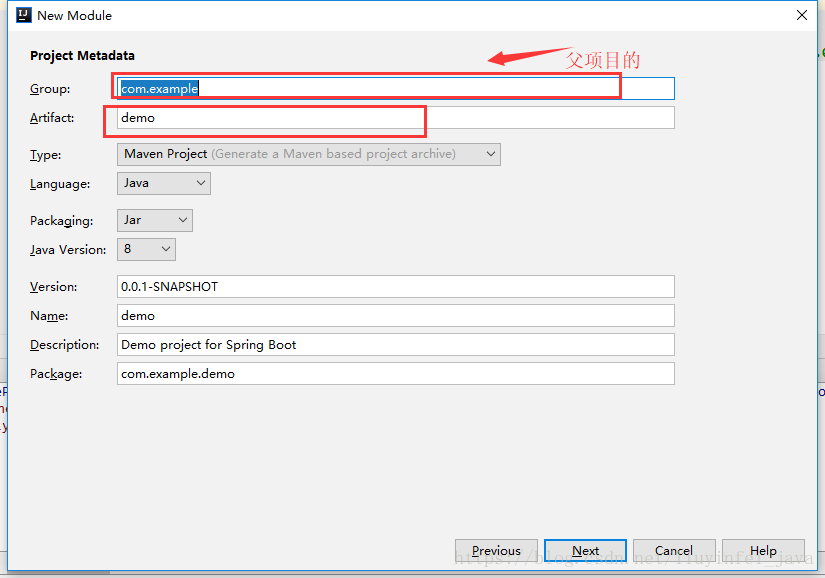Click the Description label
Viewport: 825px width, 578px height.
point(65,345)
